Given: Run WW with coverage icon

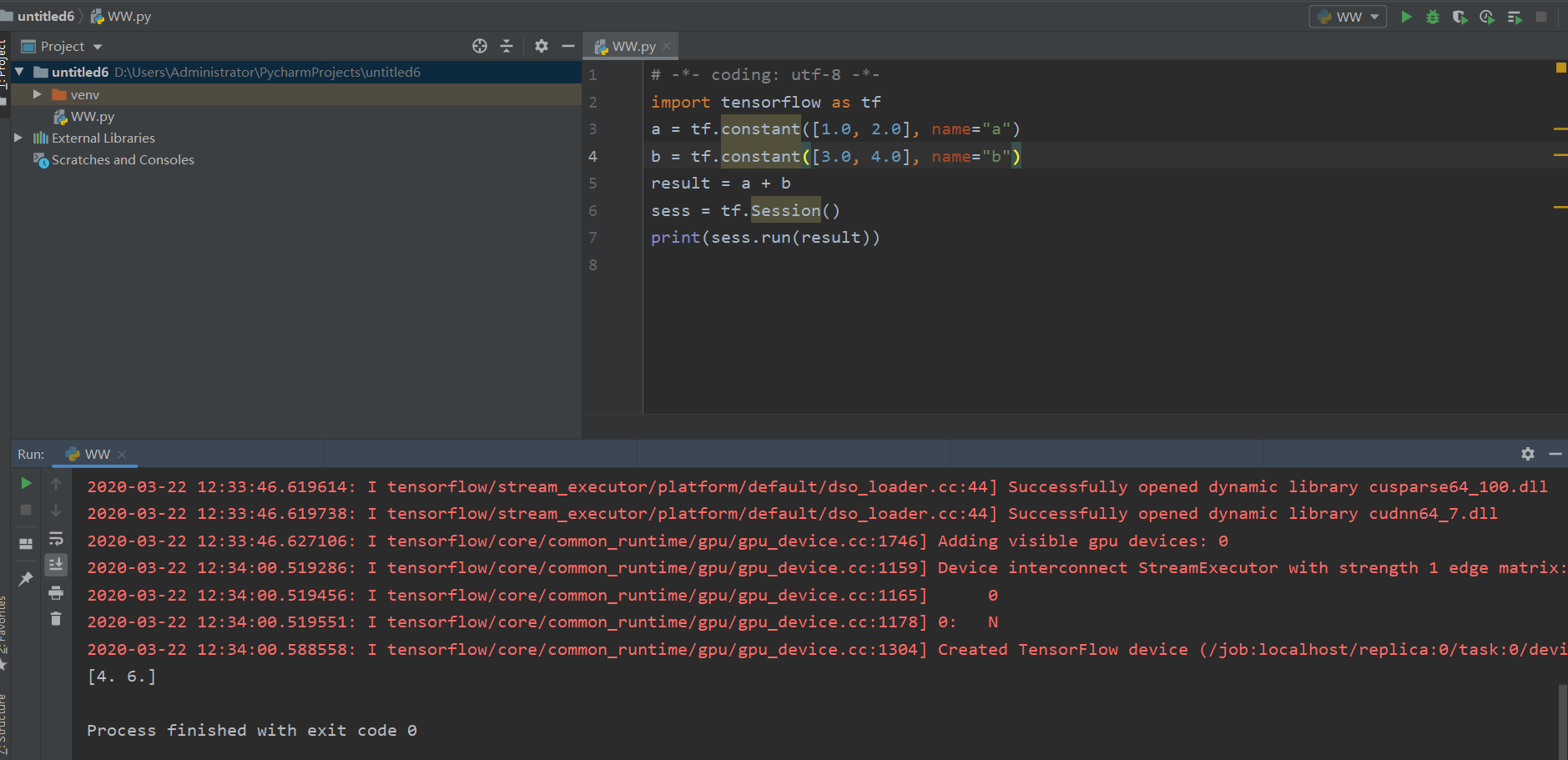Looking at the screenshot, I should (1460, 17).
